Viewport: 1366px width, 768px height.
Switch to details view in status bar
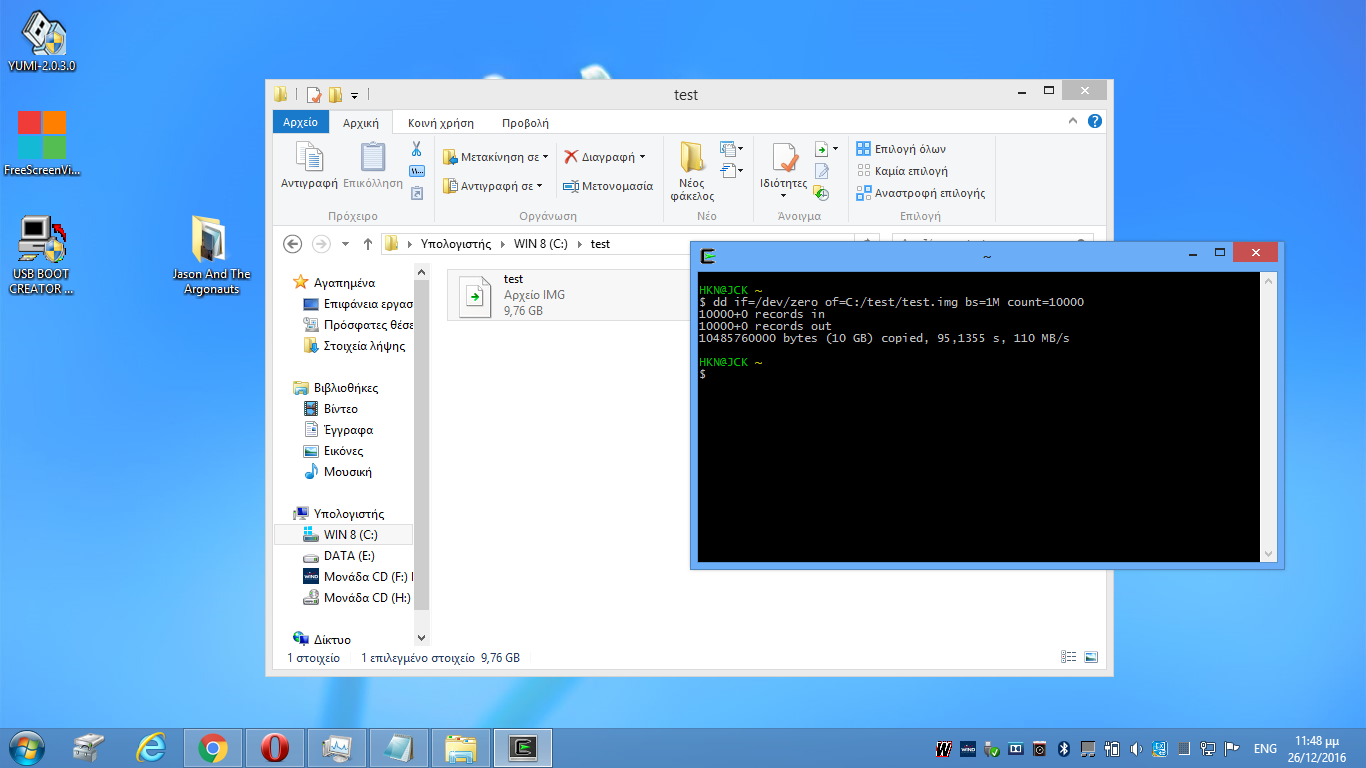click(1068, 657)
